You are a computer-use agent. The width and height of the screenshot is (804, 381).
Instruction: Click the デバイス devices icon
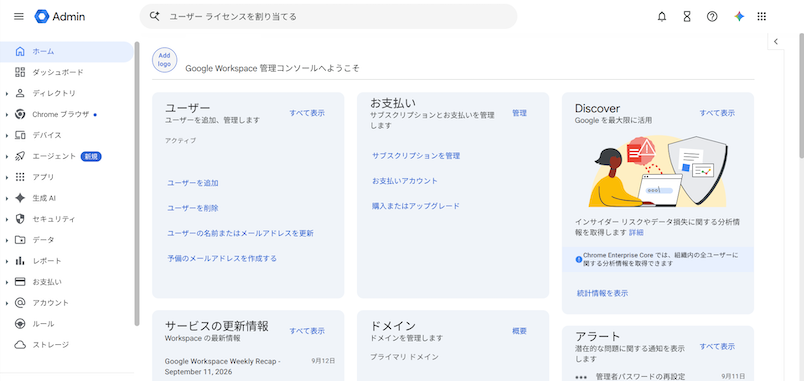click(20, 135)
